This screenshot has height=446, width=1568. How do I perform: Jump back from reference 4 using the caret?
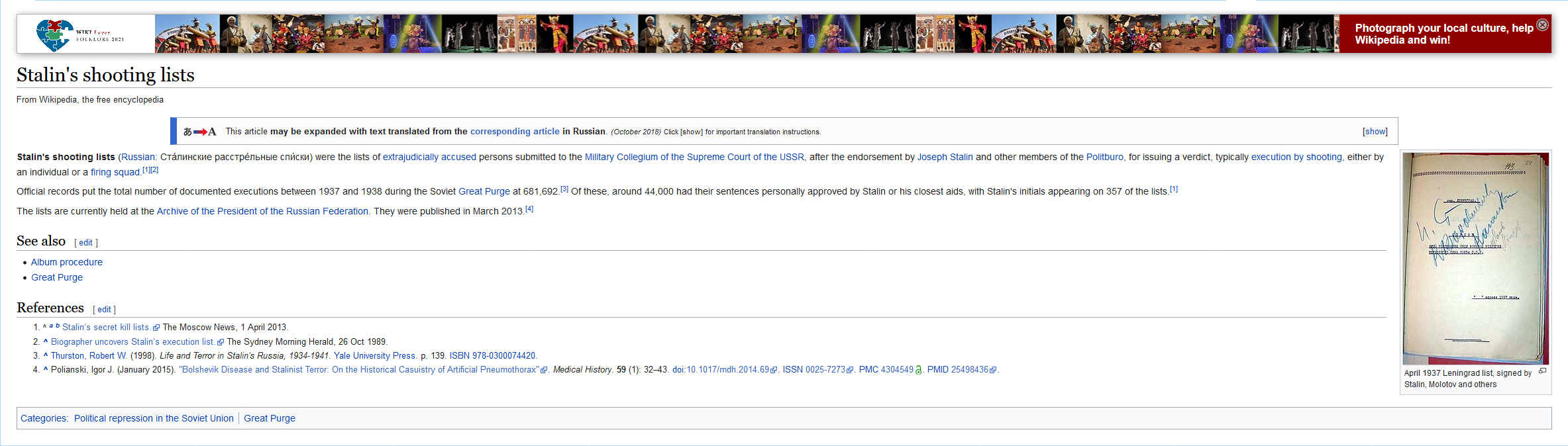[46, 369]
